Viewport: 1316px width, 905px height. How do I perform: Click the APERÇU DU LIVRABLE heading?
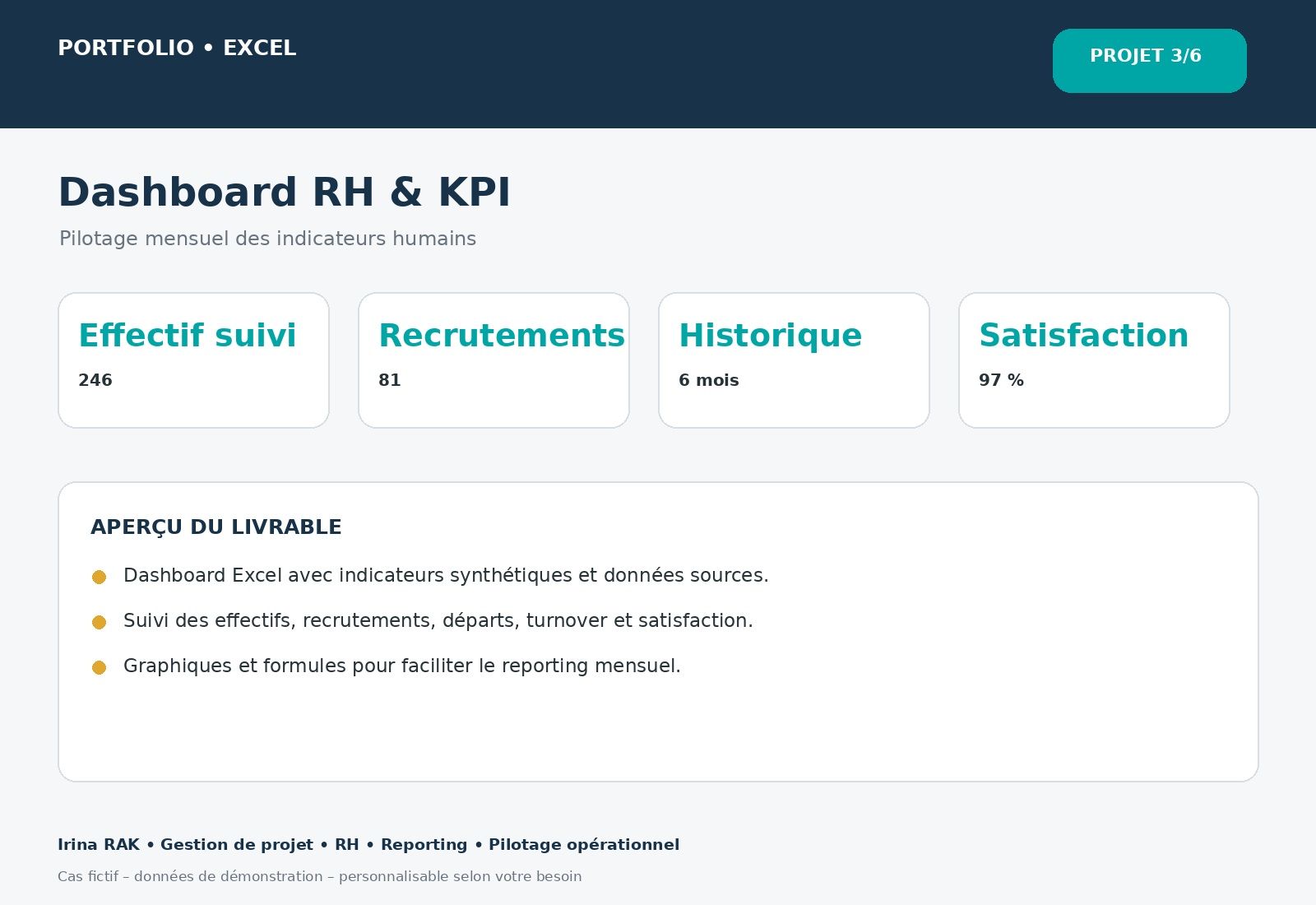215,527
